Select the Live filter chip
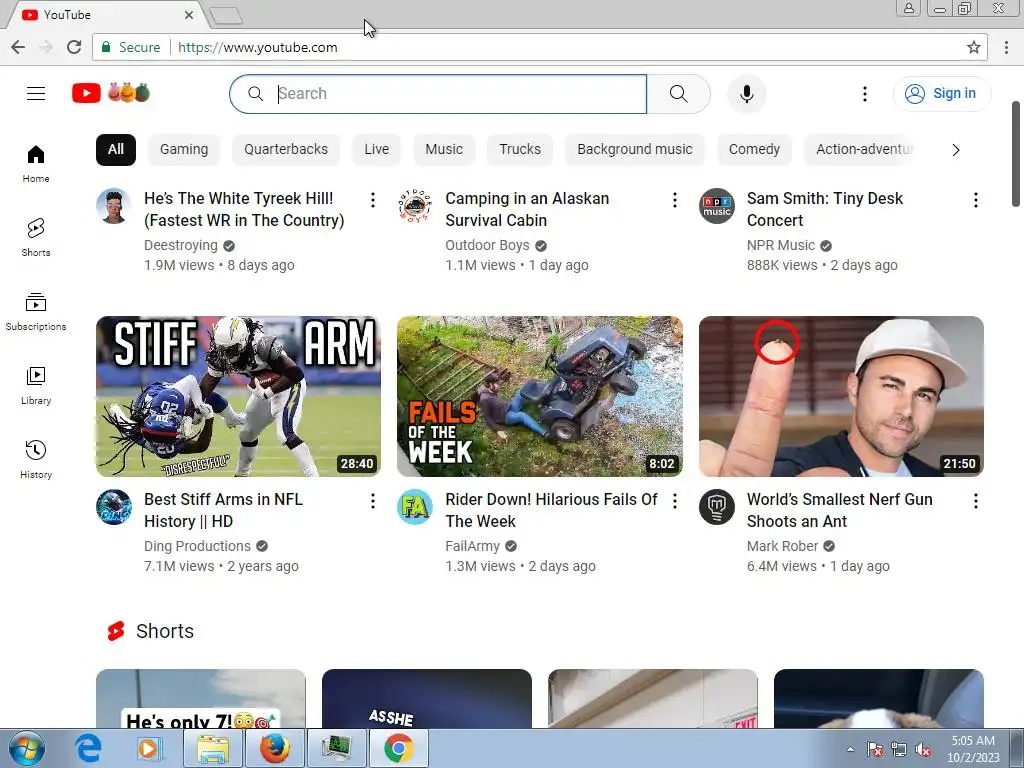 [x=377, y=150]
